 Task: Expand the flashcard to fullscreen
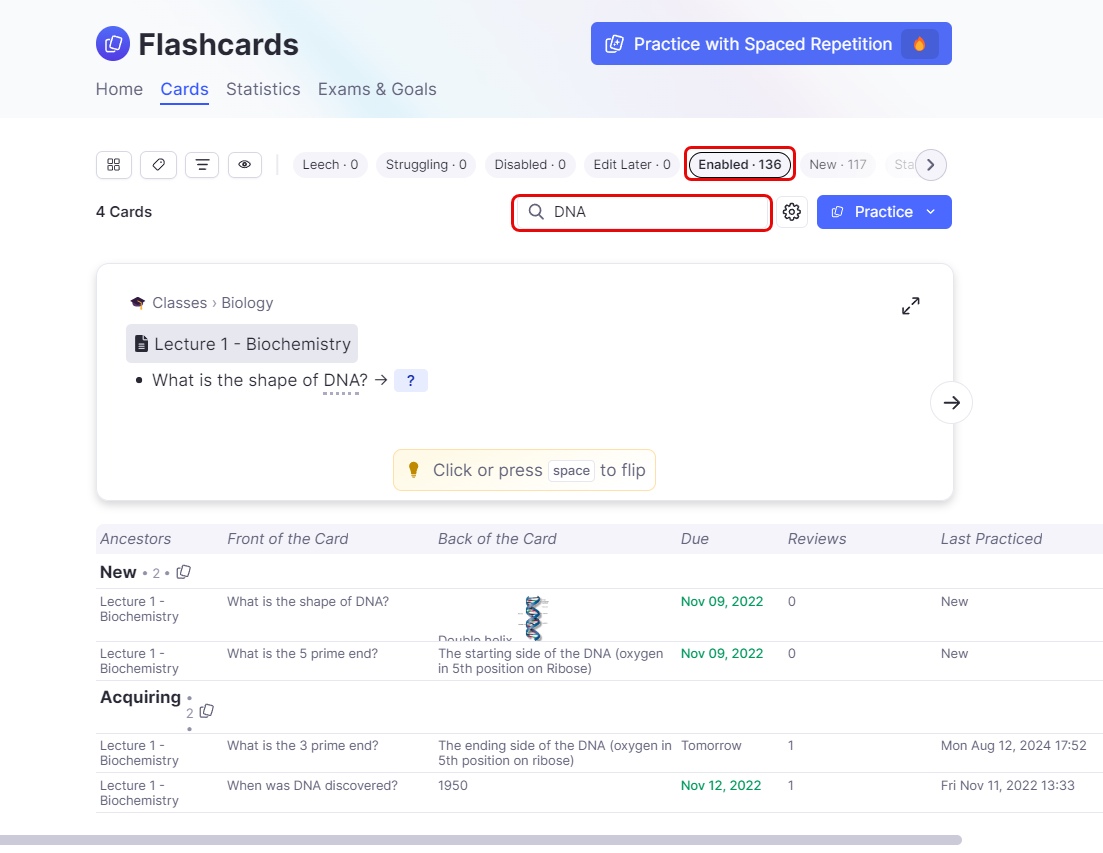pos(910,306)
